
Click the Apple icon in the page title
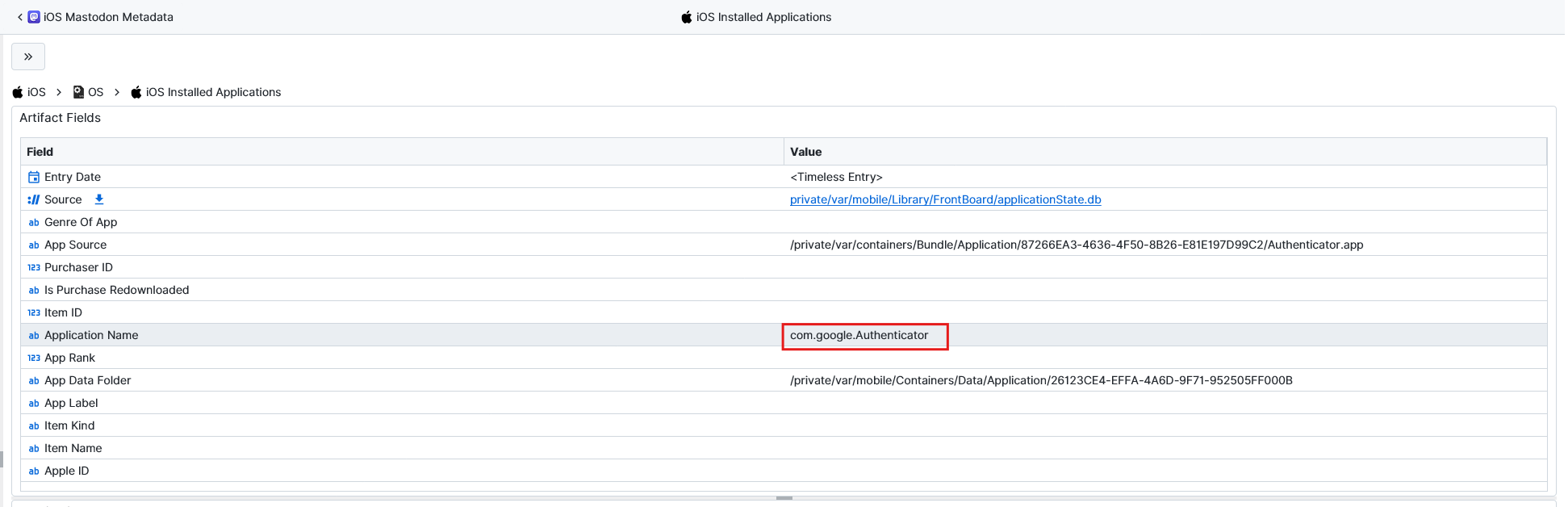click(x=686, y=17)
